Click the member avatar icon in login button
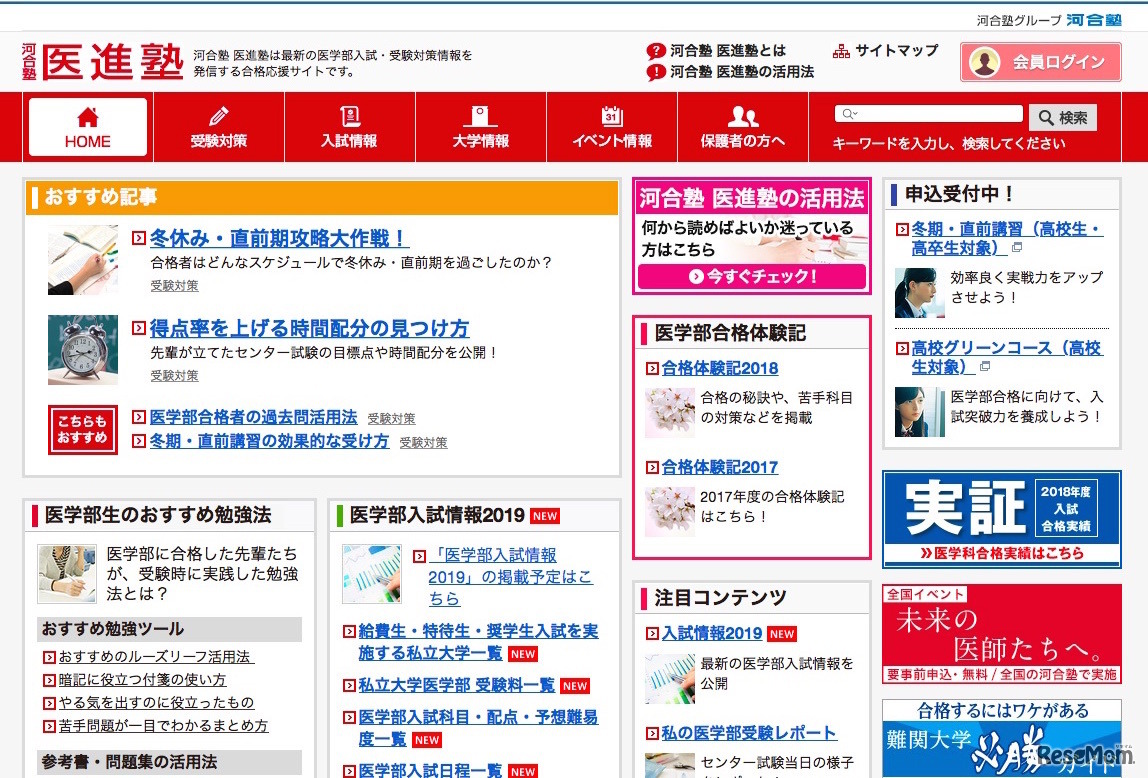 (985, 62)
